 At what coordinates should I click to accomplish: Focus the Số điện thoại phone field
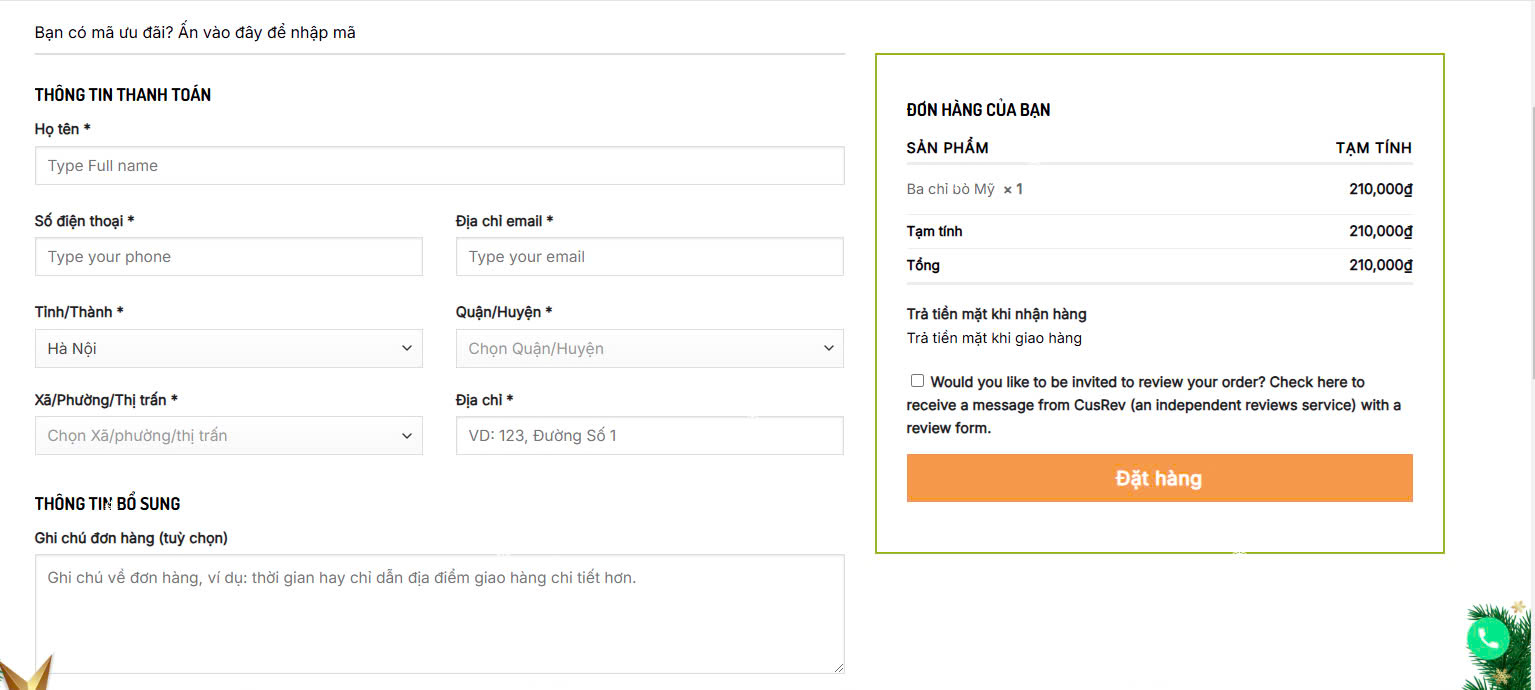pos(228,257)
